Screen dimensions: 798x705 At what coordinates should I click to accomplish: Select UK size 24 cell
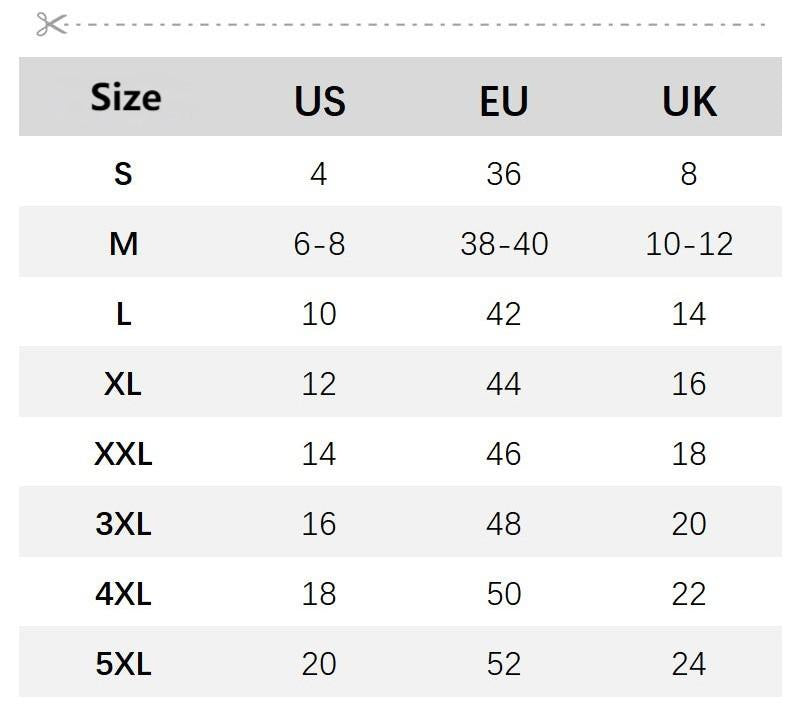[689, 664]
